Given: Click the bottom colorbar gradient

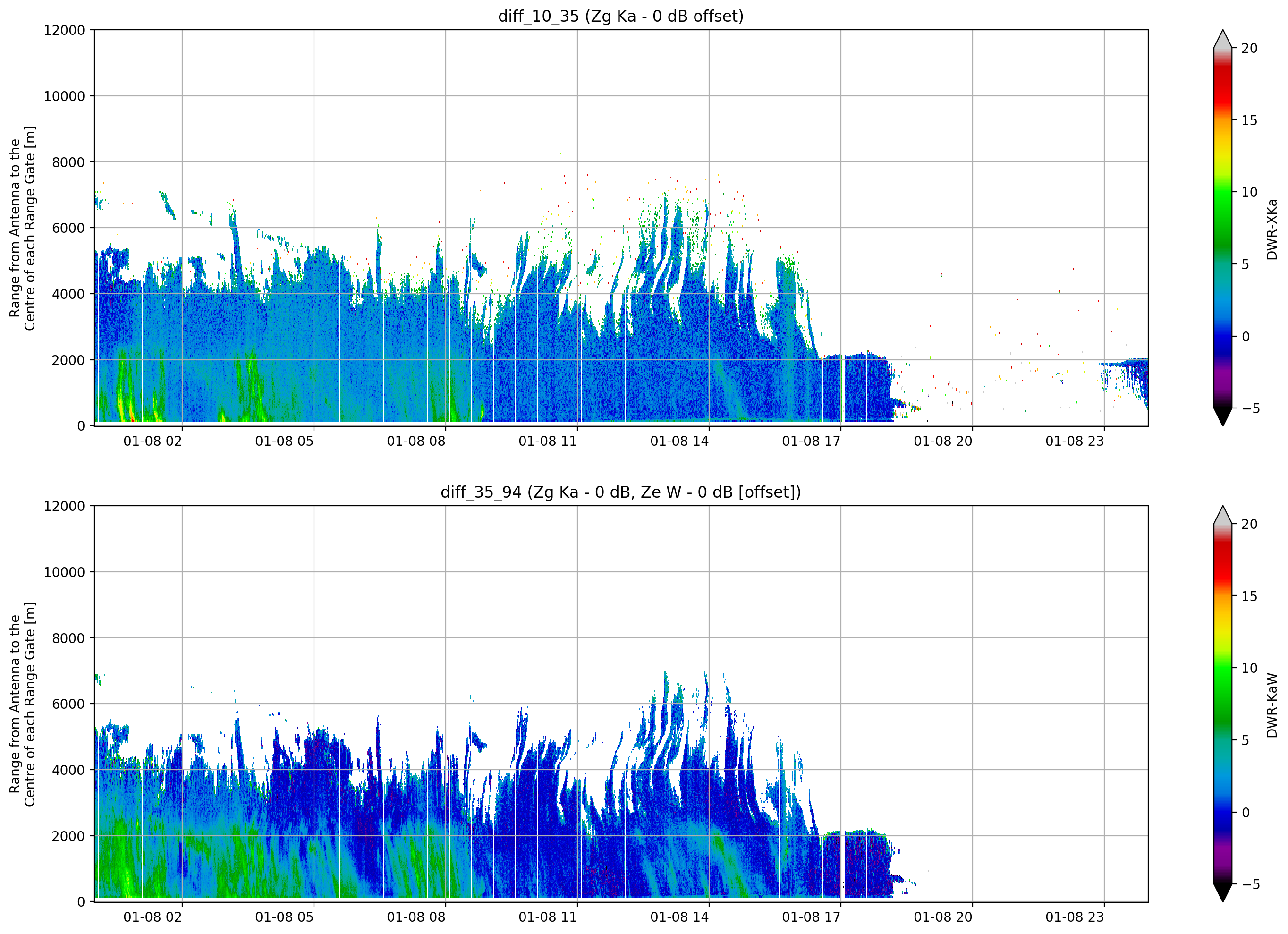Looking at the screenshot, I should pyautogui.click(x=1223, y=704).
